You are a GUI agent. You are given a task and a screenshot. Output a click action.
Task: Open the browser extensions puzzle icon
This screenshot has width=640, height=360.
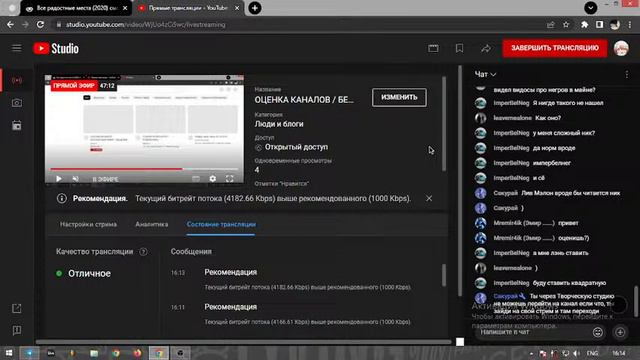(584, 25)
